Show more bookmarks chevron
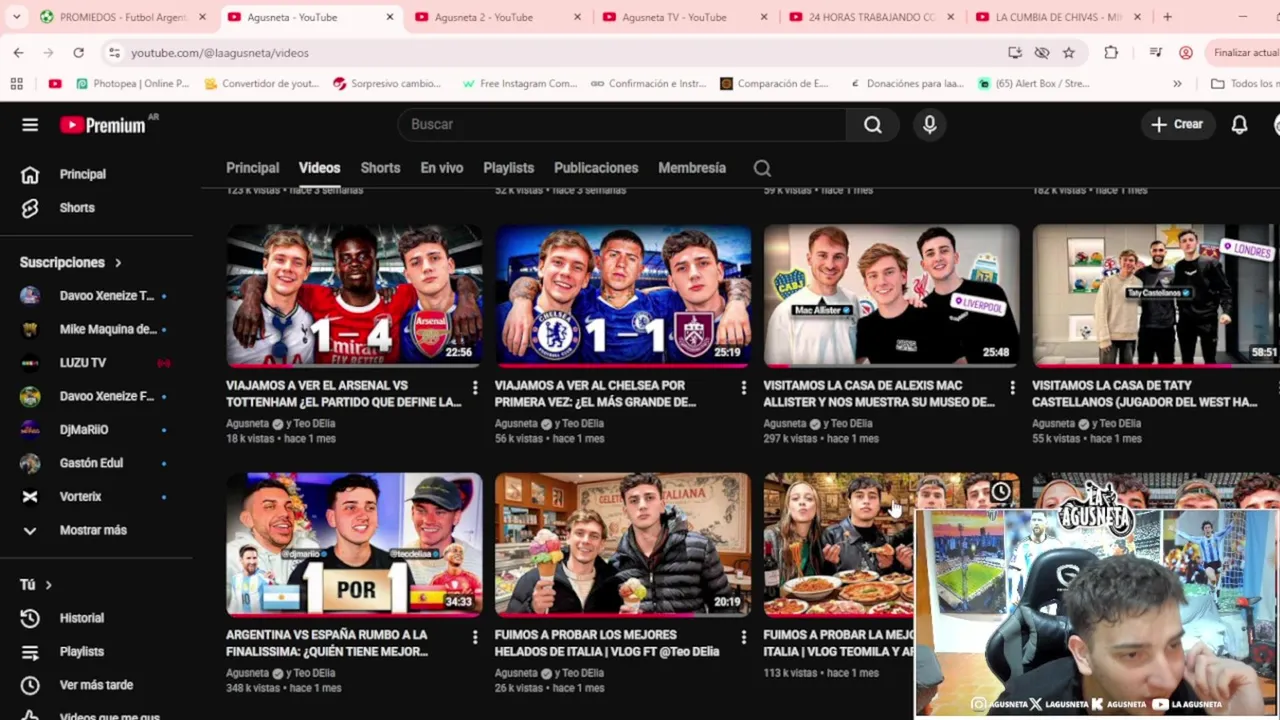Image resolution: width=1280 pixels, height=720 pixels. pos(1177,84)
